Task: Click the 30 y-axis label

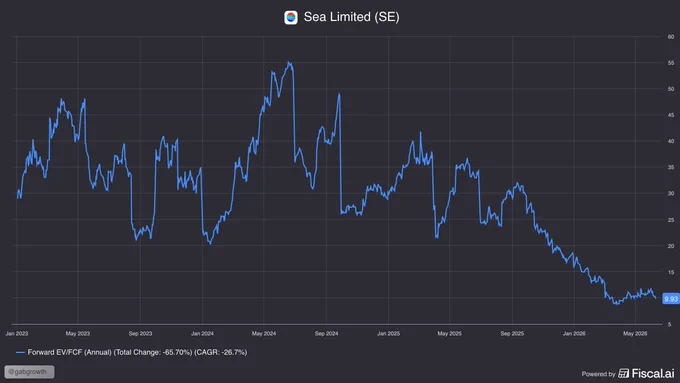Action: click(670, 193)
